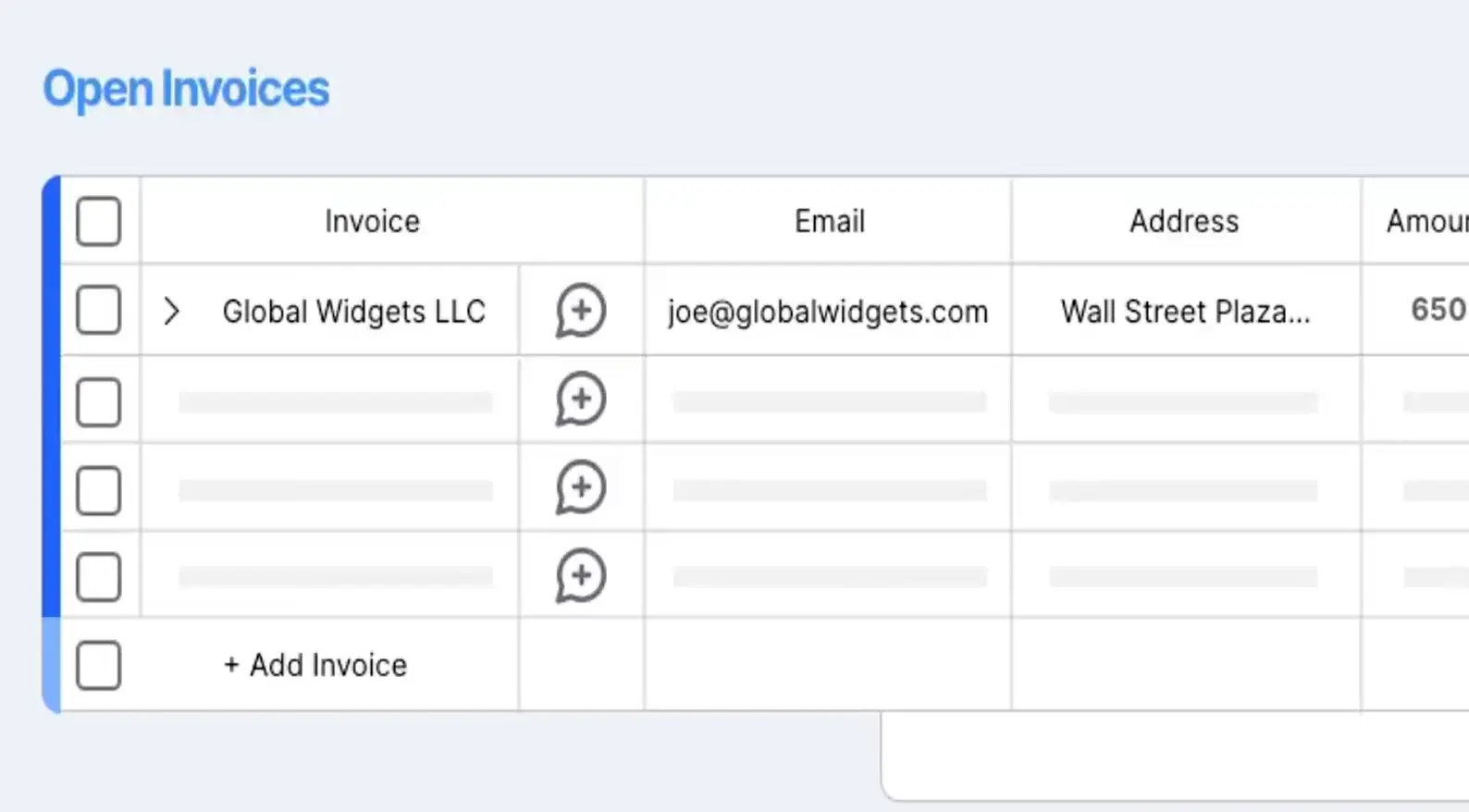Click the Address column header

(x=1184, y=221)
